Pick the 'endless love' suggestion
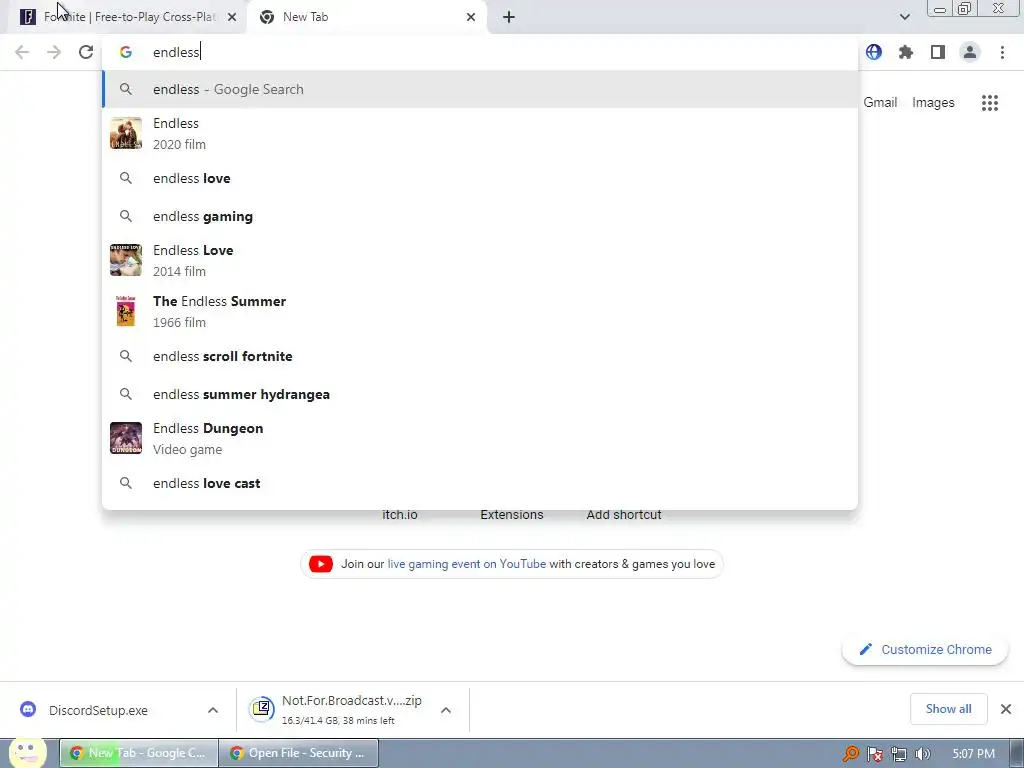Viewport: 1024px width, 768px height. coord(480,178)
